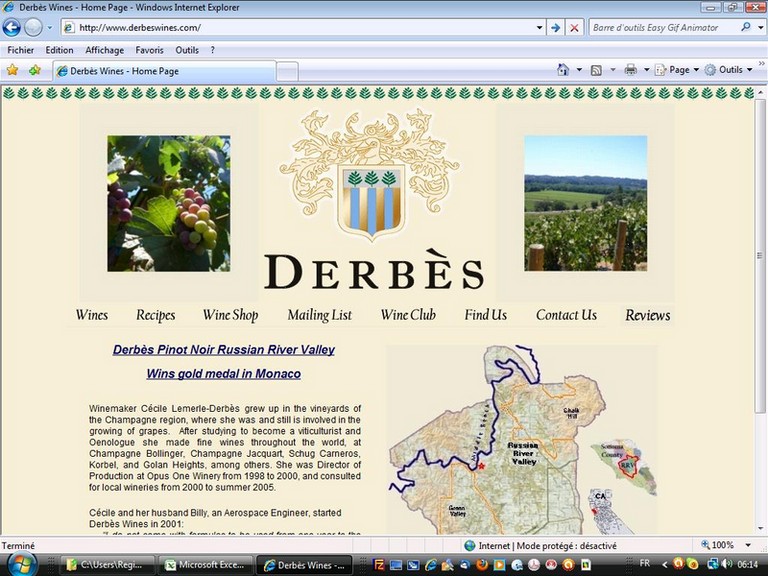Open the Favoris menu
Image resolution: width=768 pixels, height=576 pixels.
(x=150, y=50)
